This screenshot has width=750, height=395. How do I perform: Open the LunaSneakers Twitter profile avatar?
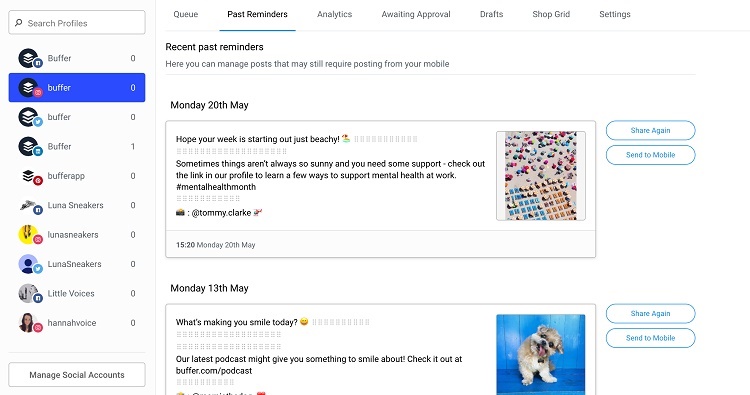[x=30, y=264]
